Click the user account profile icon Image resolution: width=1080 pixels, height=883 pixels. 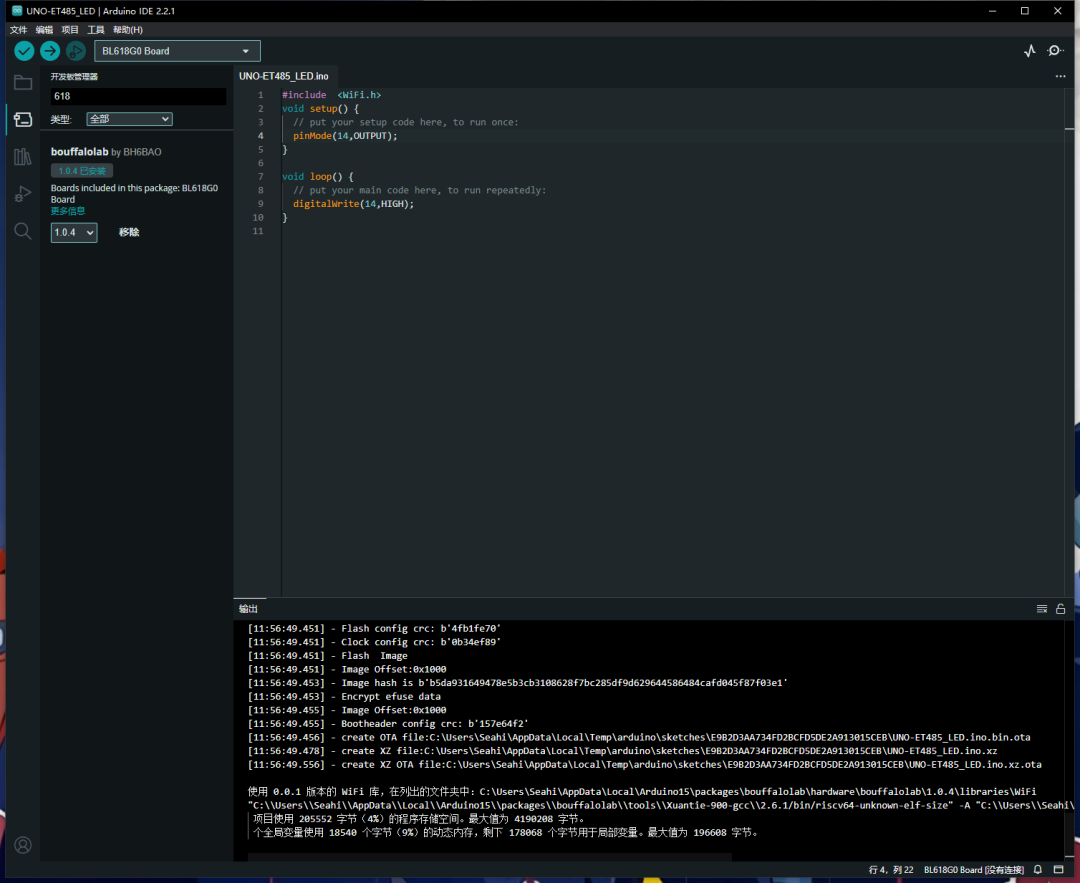pos(23,845)
